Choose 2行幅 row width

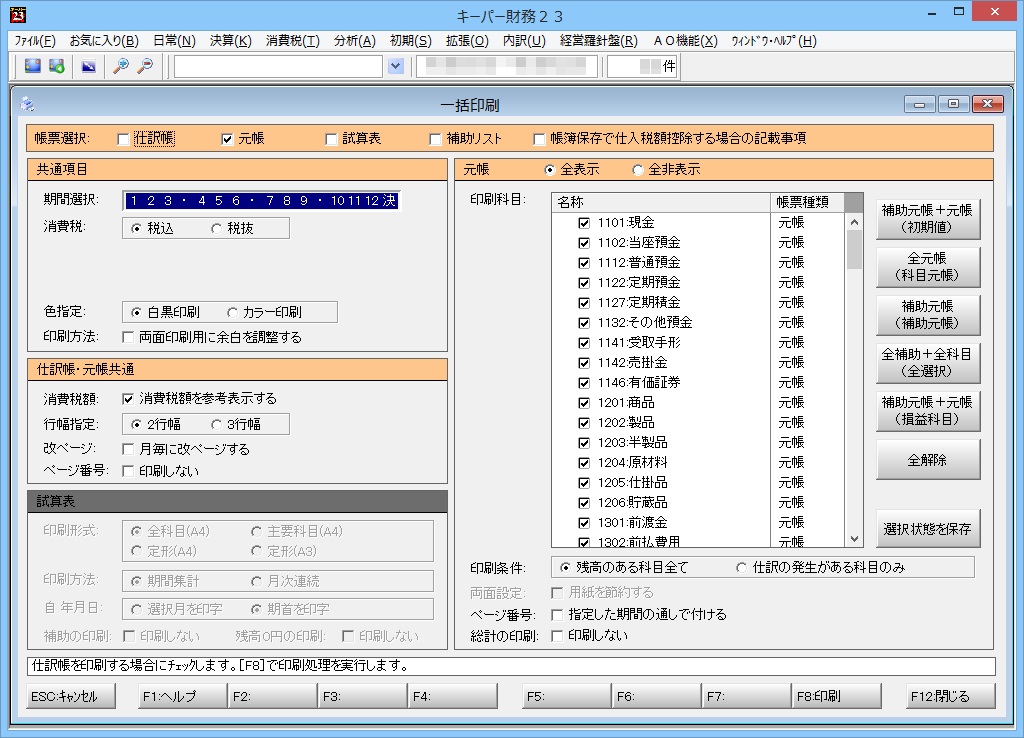[x=136, y=425]
